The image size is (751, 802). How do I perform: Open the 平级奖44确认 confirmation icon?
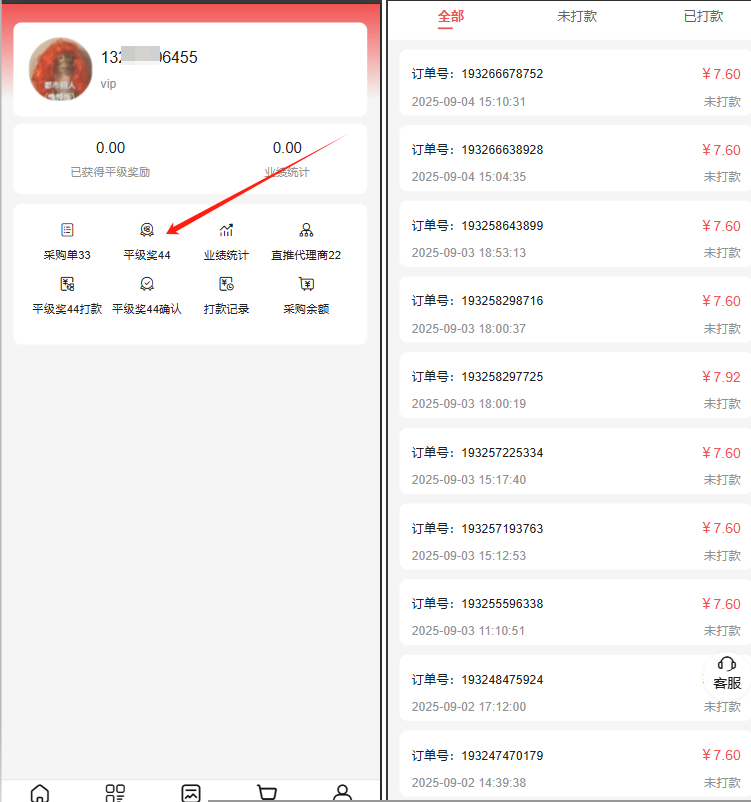[x=147, y=284]
